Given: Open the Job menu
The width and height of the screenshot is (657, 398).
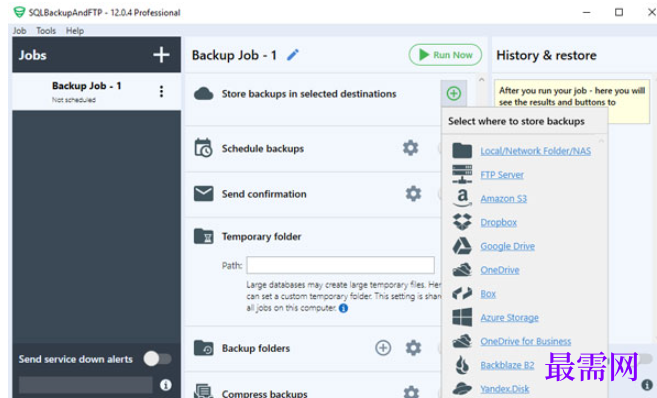Looking at the screenshot, I should tap(19, 31).
